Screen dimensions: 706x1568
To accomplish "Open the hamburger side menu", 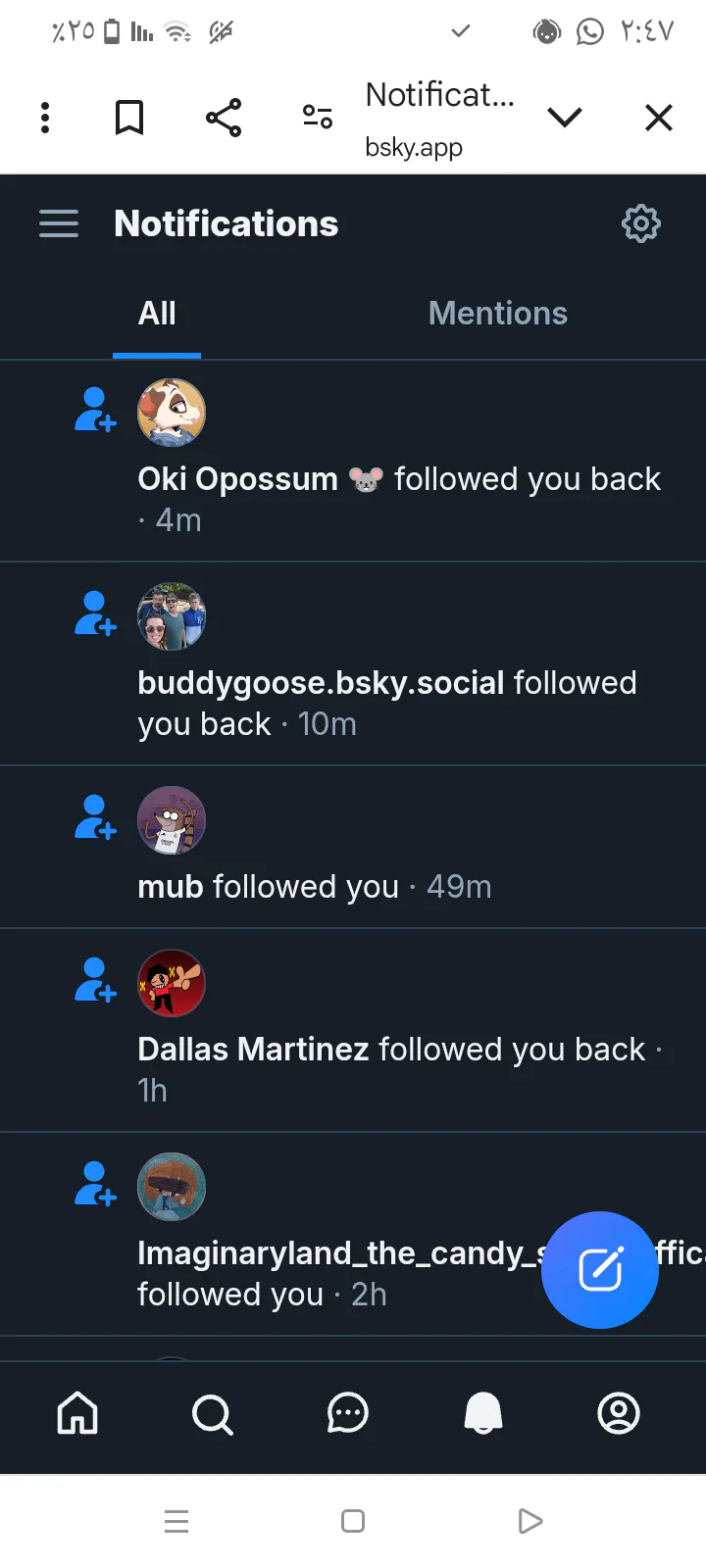I will [x=59, y=223].
